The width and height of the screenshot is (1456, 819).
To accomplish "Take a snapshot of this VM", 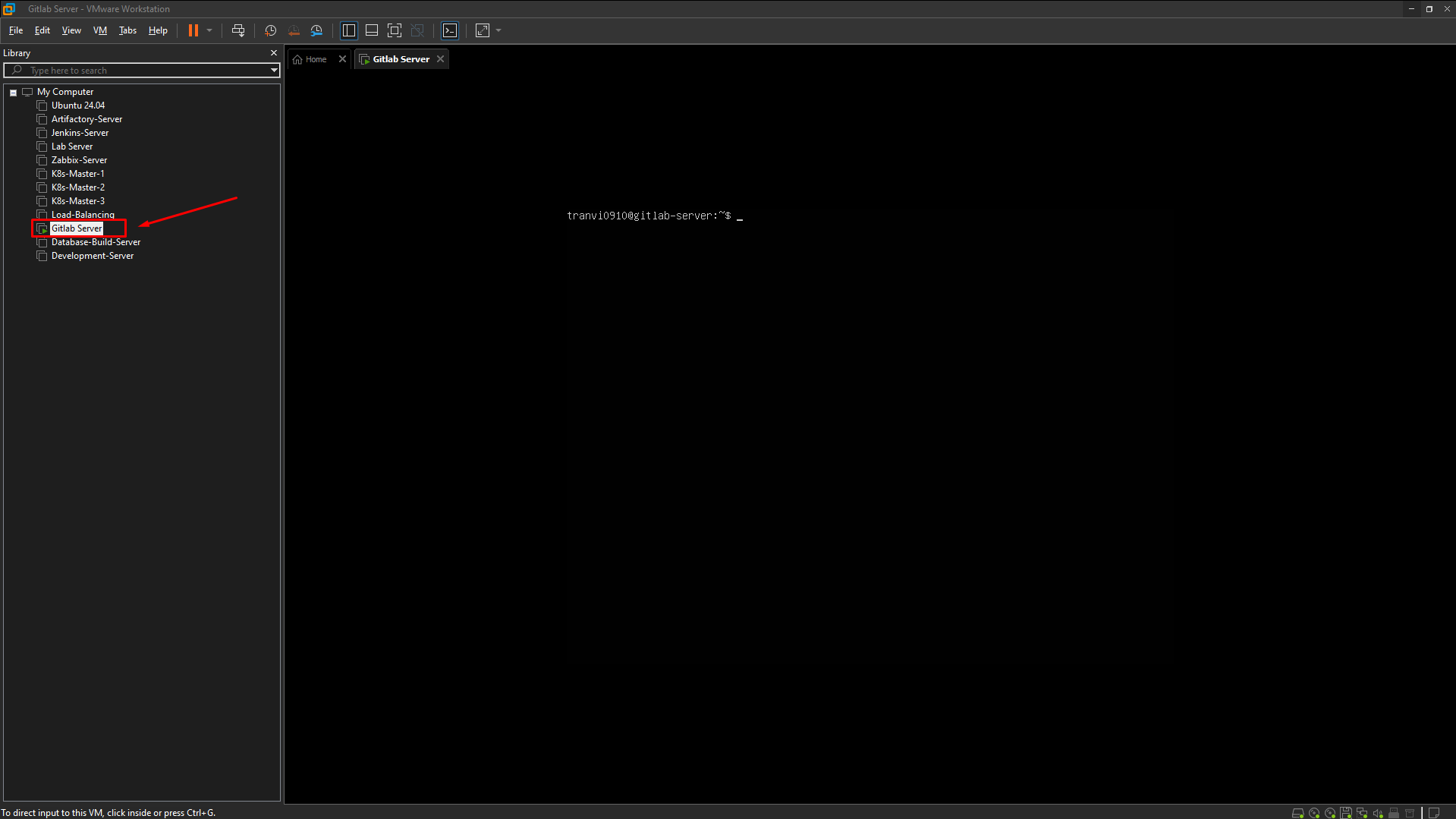I will tap(270, 30).
